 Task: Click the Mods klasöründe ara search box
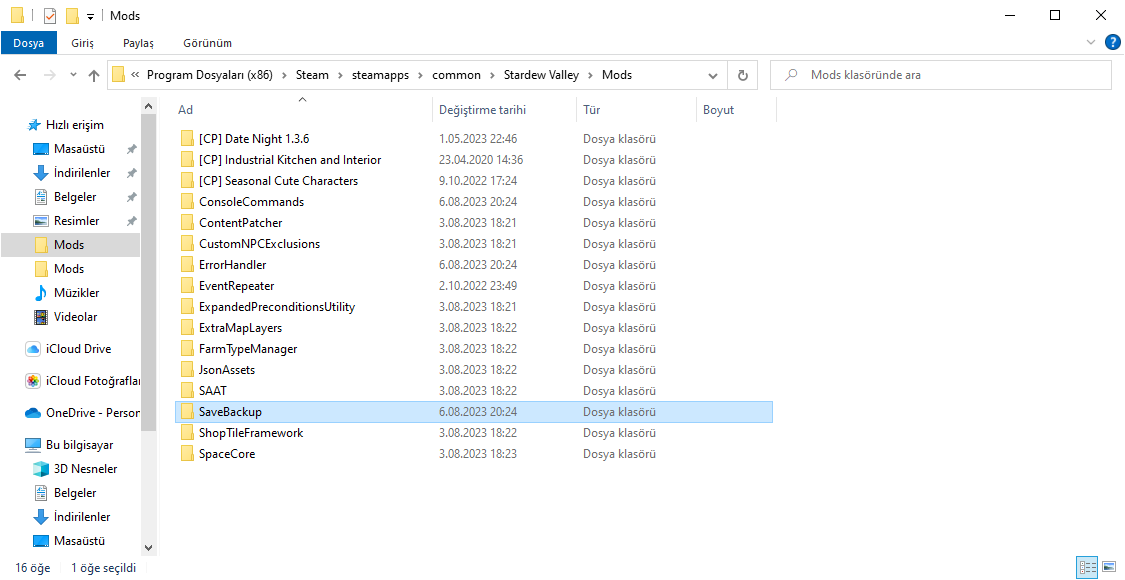(941, 75)
